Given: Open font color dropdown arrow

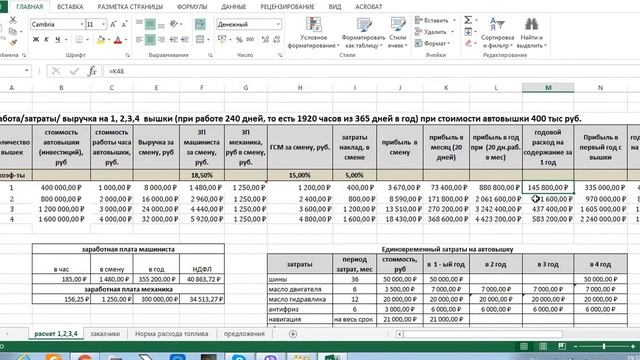Looking at the screenshot, I should point(126,40).
